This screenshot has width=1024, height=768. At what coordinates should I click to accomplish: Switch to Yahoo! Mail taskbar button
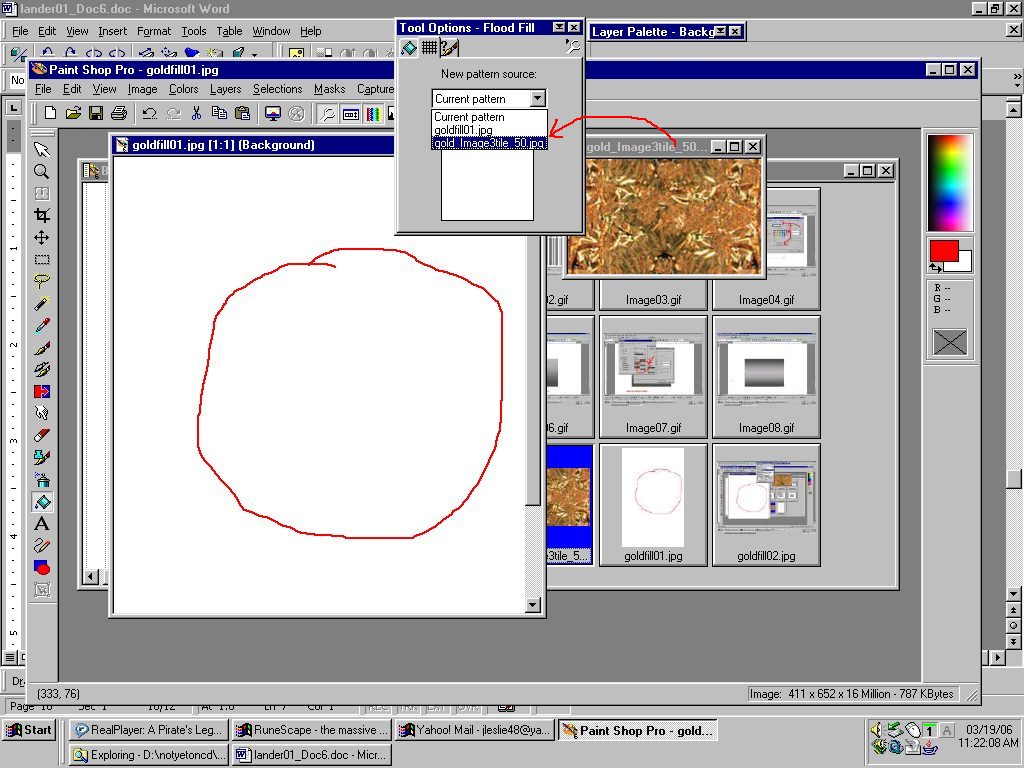click(475, 730)
